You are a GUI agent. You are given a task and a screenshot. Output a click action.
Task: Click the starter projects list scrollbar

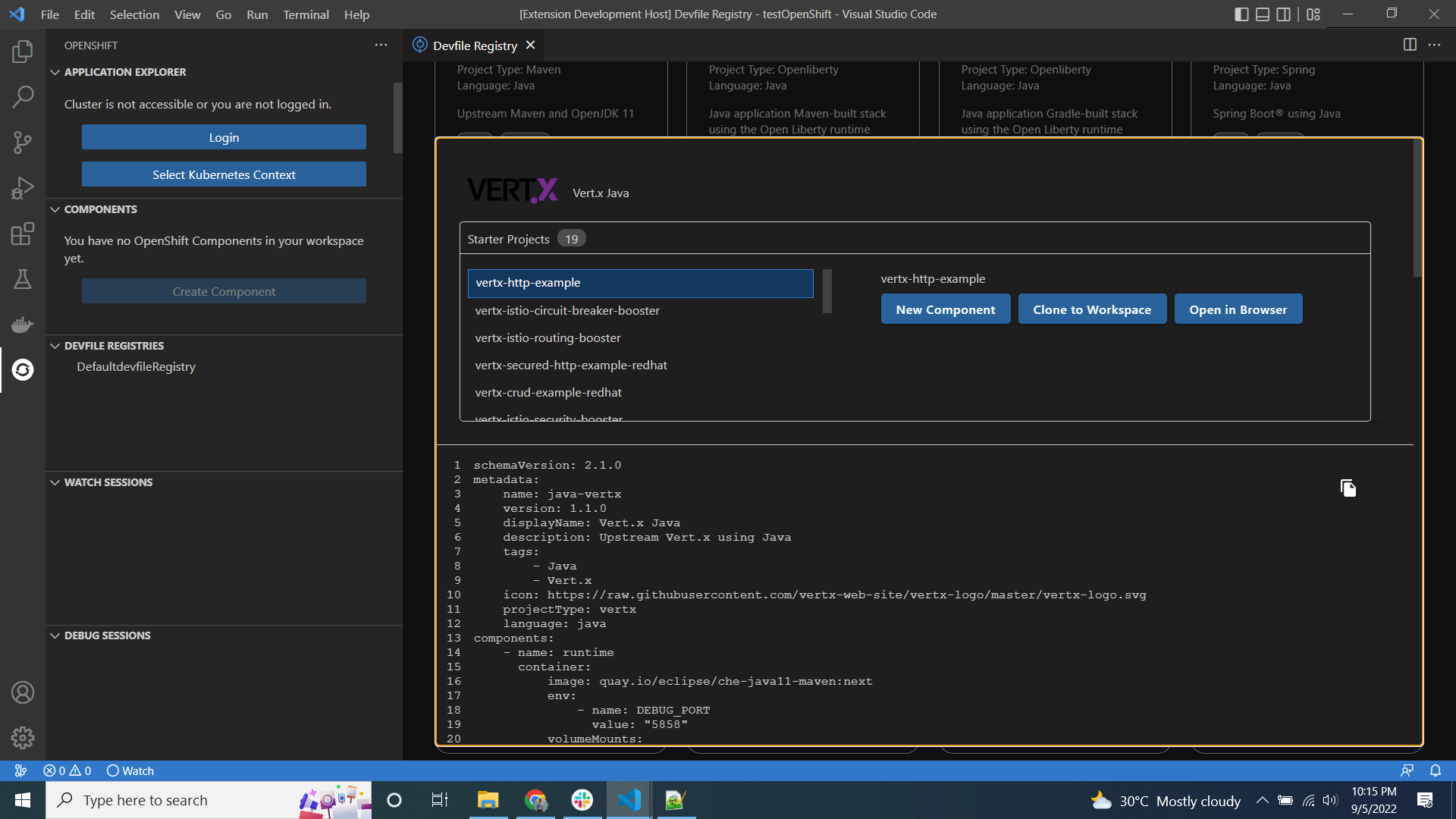827,290
